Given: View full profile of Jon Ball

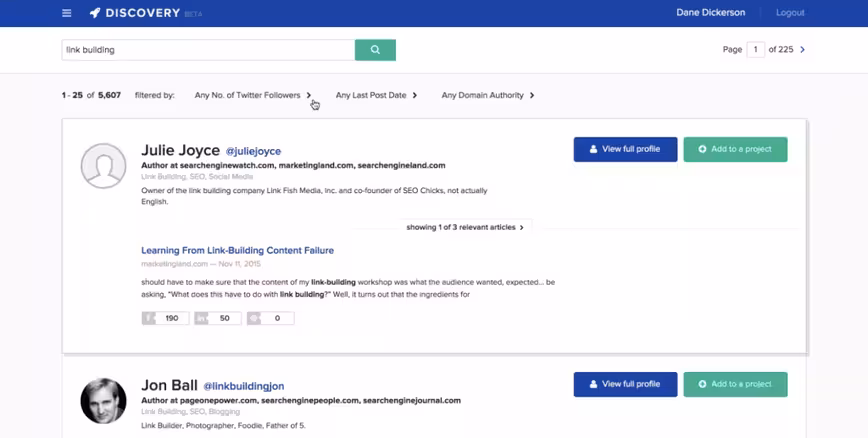Looking at the screenshot, I should (x=626, y=384).
